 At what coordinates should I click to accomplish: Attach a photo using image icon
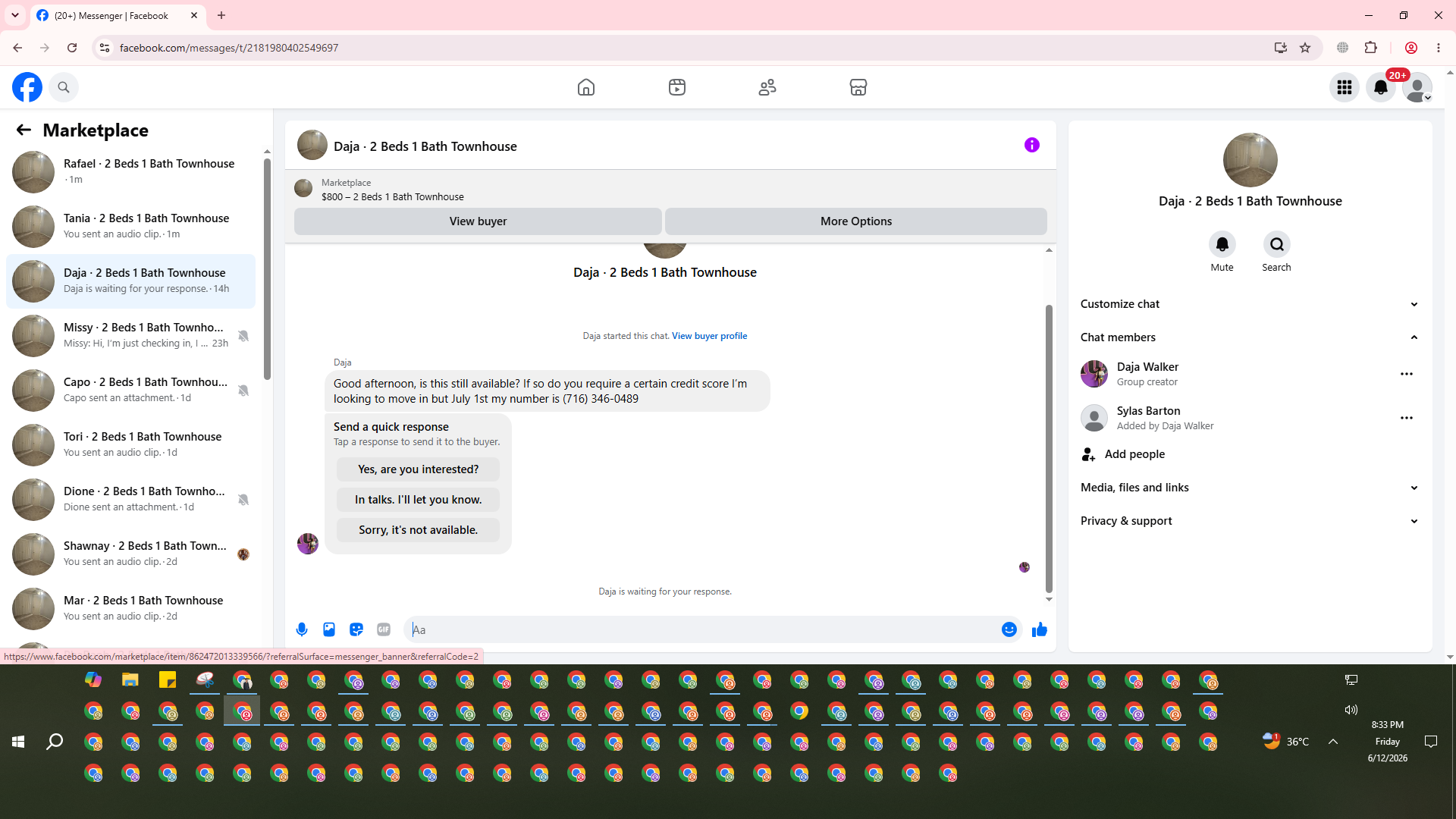[x=329, y=629]
